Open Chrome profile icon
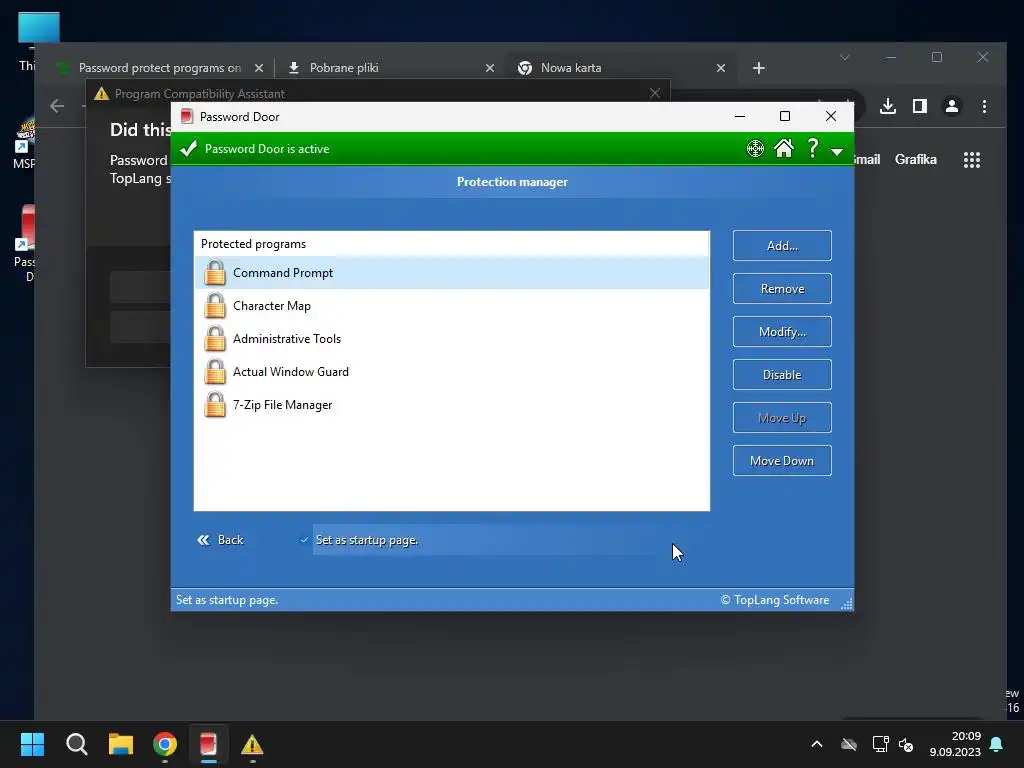Image resolution: width=1024 pixels, height=768 pixels. click(952, 106)
